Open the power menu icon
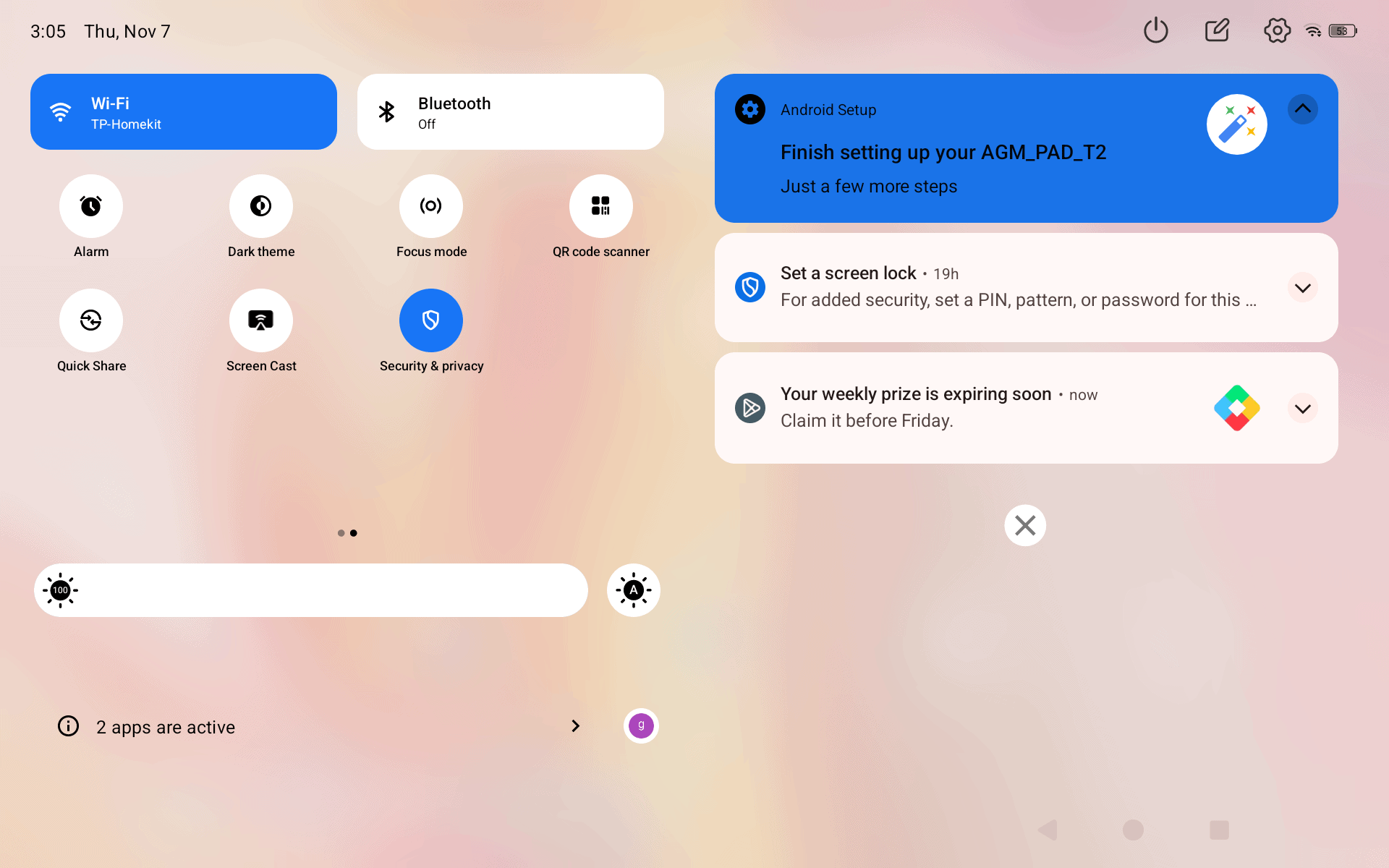The image size is (1389, 868). (x=1156, y=30)
